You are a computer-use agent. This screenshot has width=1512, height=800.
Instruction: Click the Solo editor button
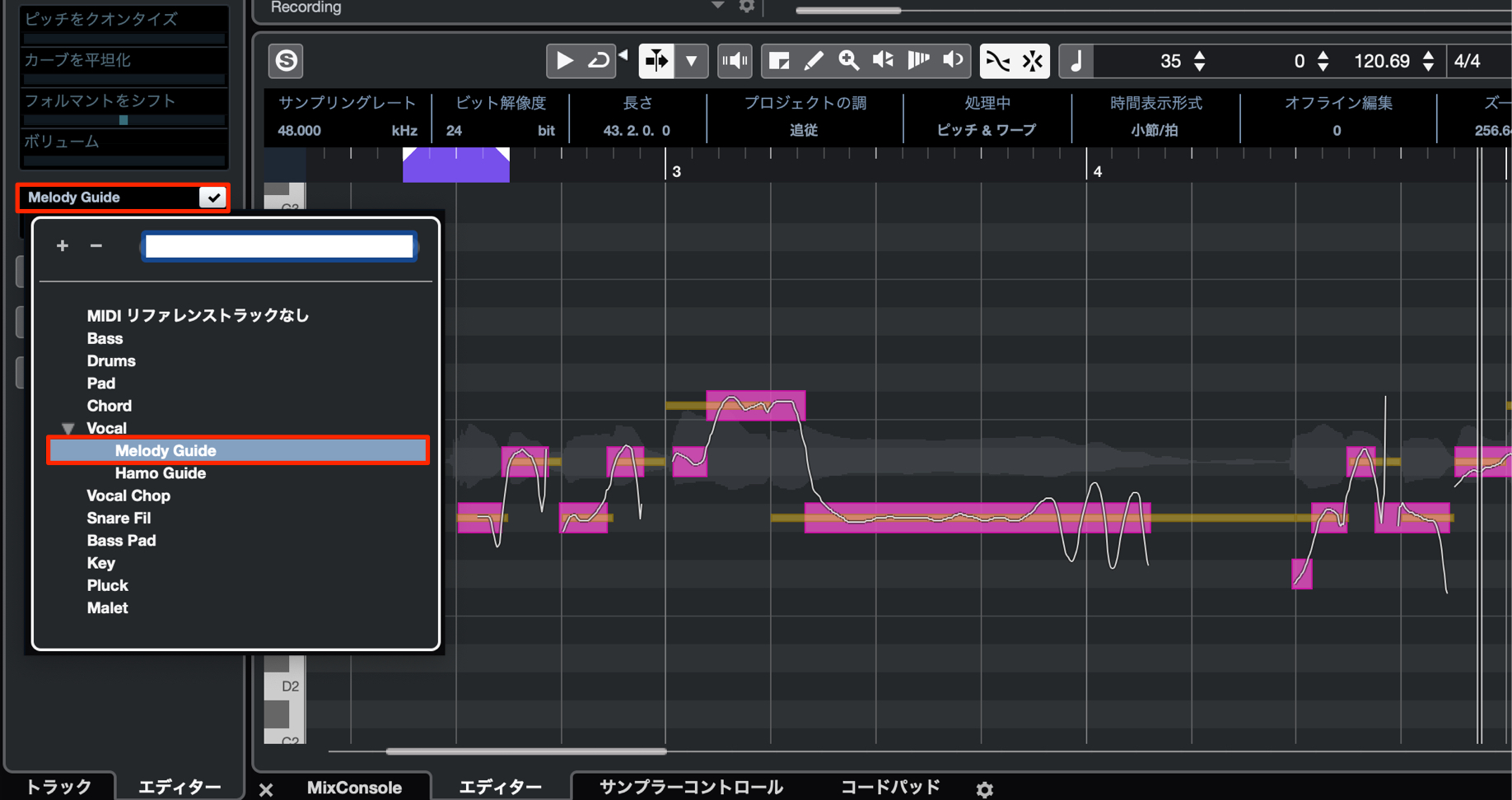pos(286,60)
